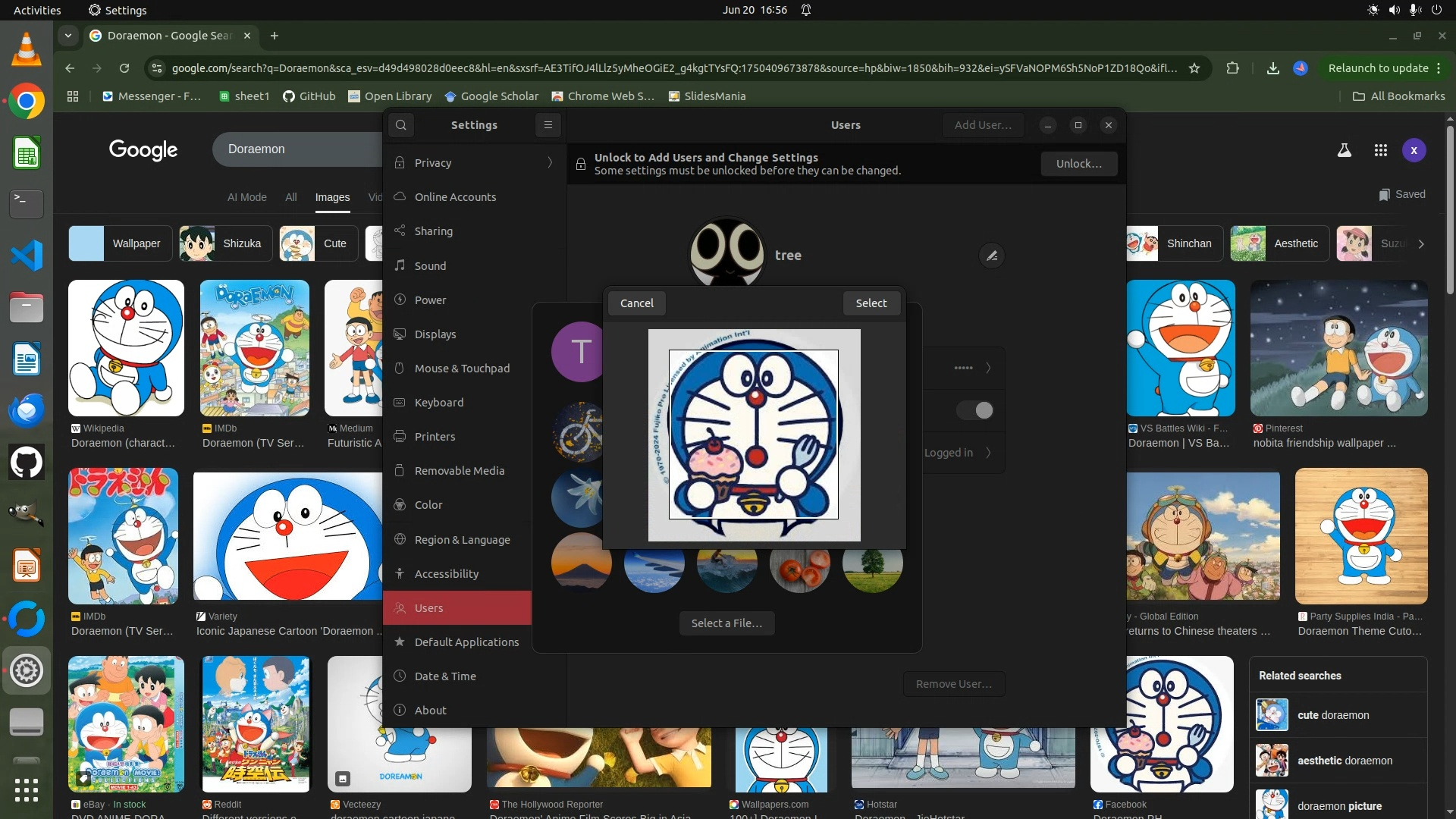Expand the Logged in activity row
This screenshot has width=1456, height=819.
[987, 453]
